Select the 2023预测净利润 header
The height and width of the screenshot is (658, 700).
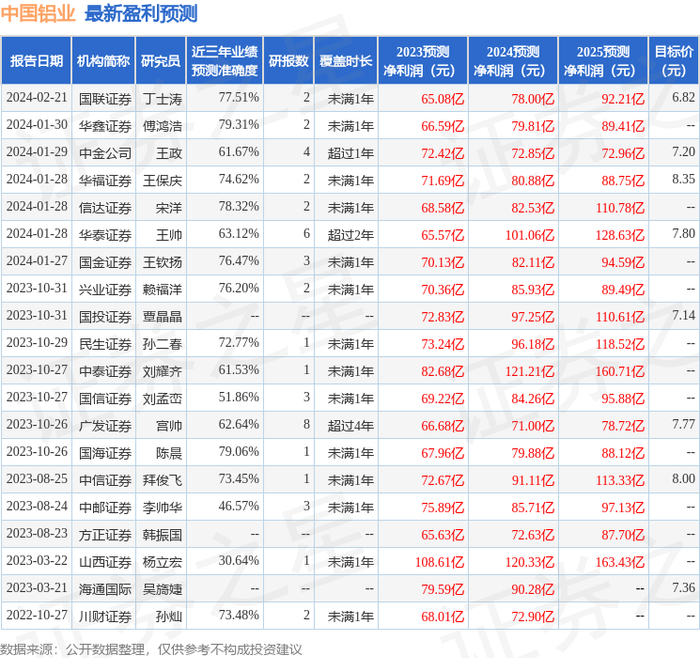422,61
